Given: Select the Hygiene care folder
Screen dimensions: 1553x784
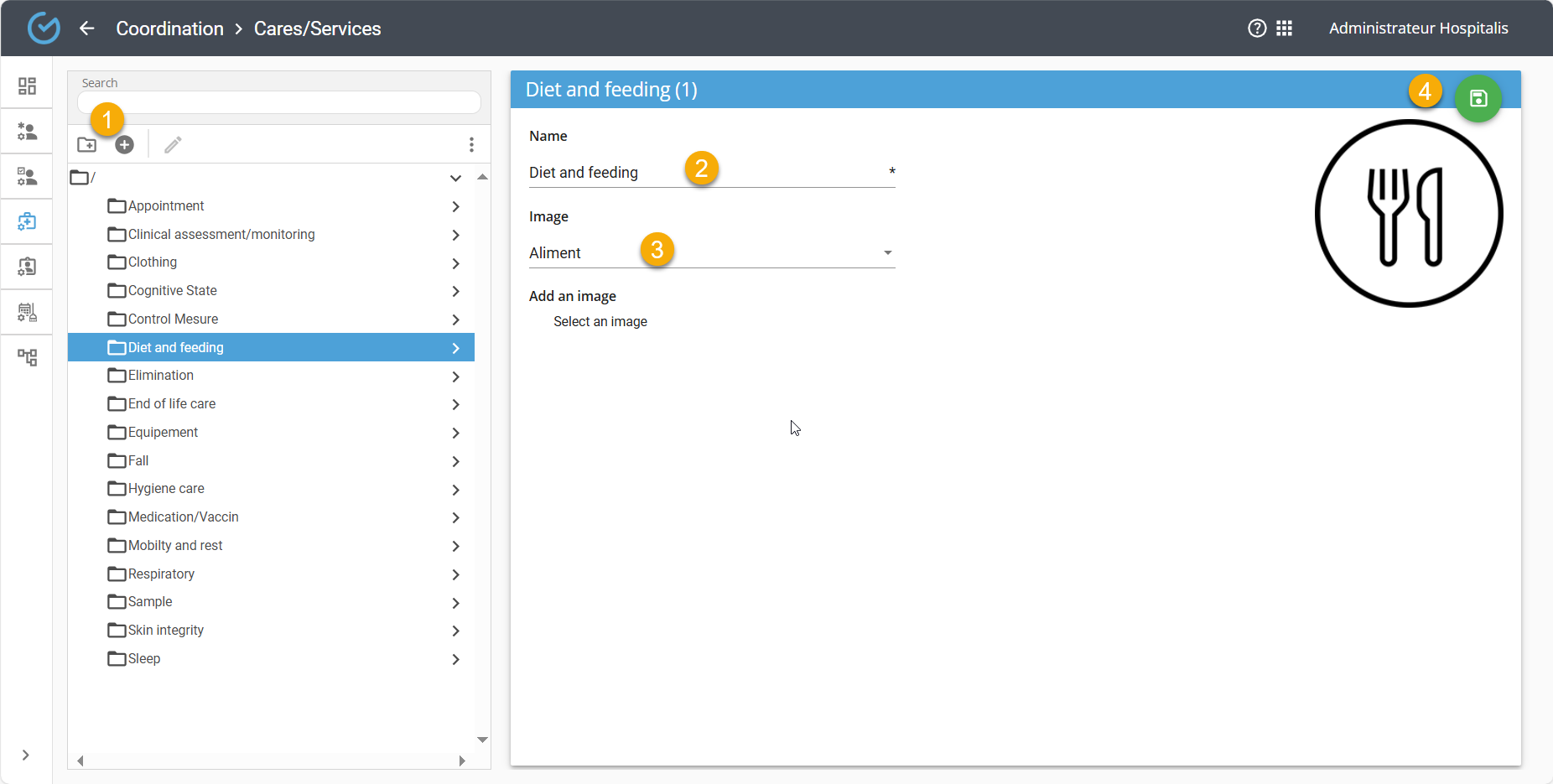Looking at the screenshot, I should (166, 489).
